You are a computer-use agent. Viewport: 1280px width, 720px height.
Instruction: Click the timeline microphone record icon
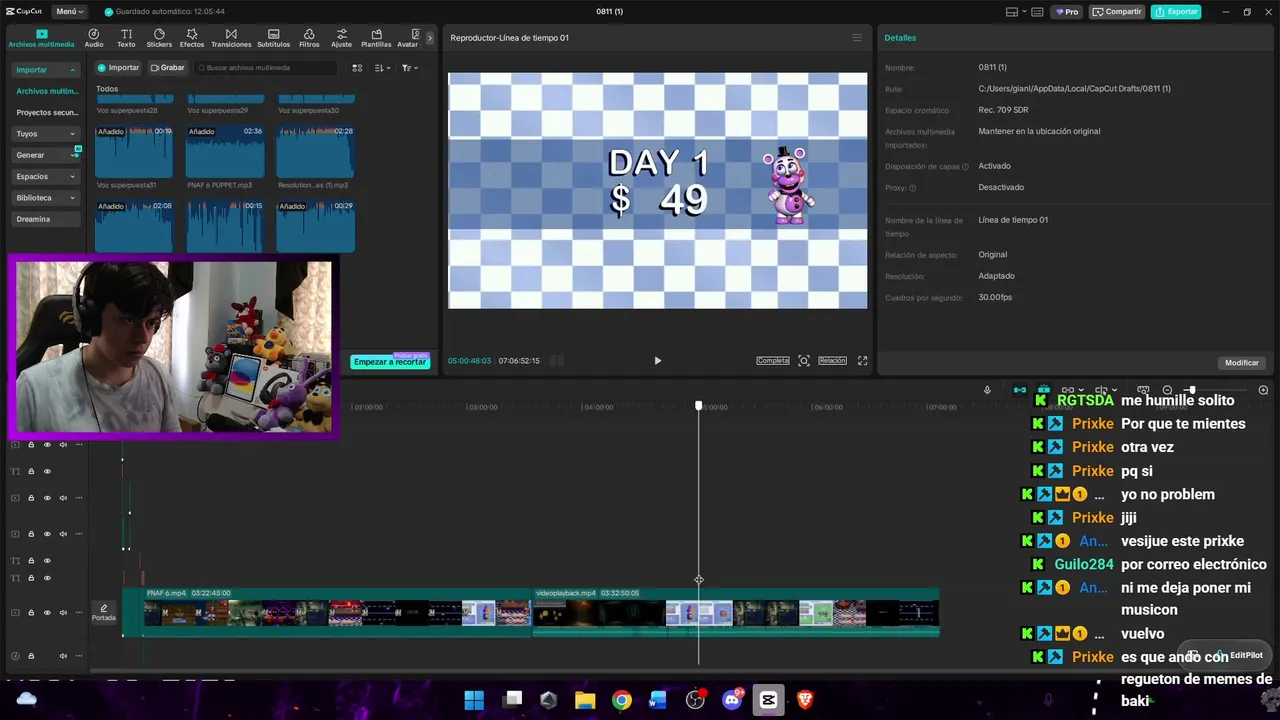point(987,390)
